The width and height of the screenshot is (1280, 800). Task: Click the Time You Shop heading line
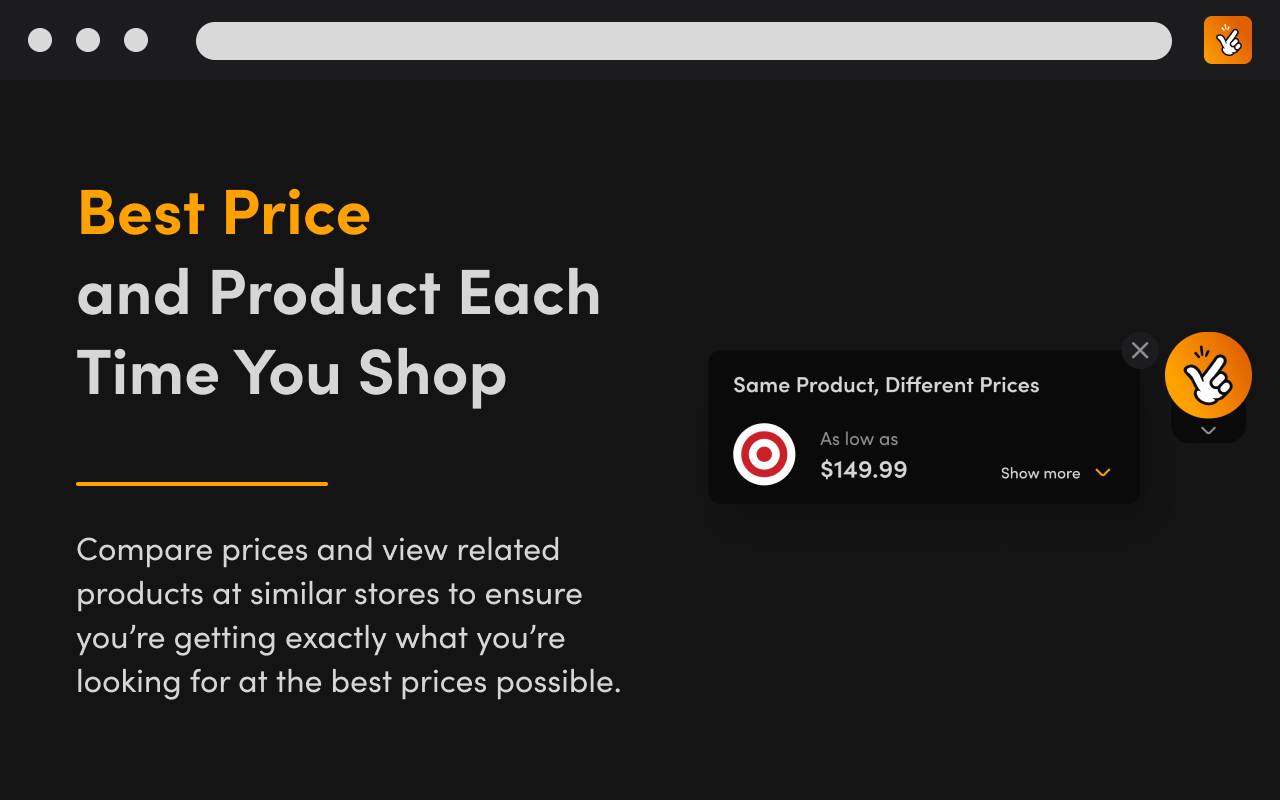(x=291, y=373)
